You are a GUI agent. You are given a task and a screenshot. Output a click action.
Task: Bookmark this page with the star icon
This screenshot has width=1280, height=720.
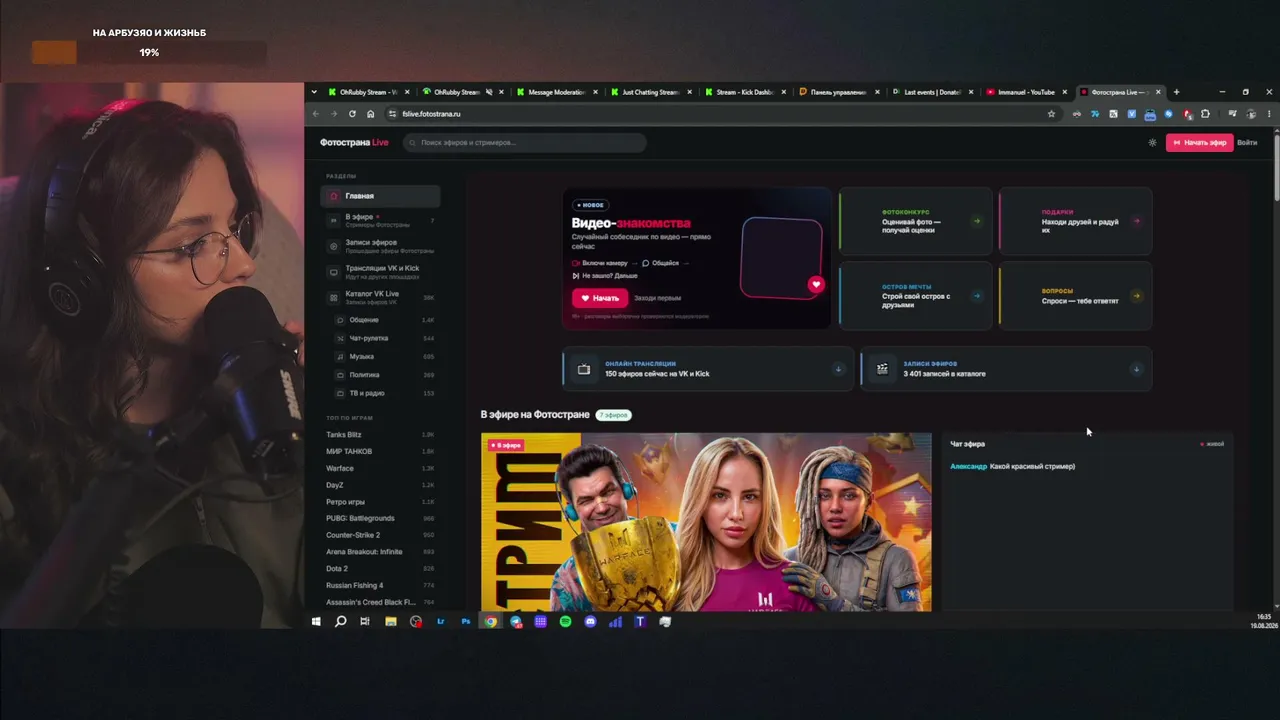pyautogui.click(x=1051, y=114)
